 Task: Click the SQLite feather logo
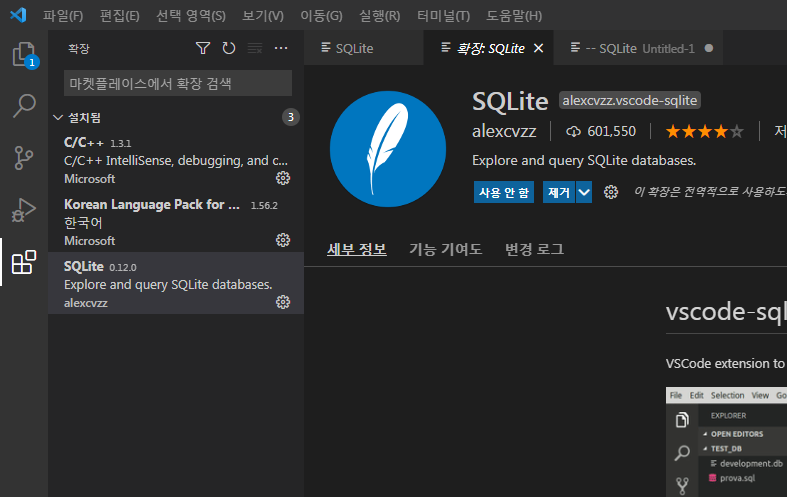pyautogui.click(x=387, y=149)
